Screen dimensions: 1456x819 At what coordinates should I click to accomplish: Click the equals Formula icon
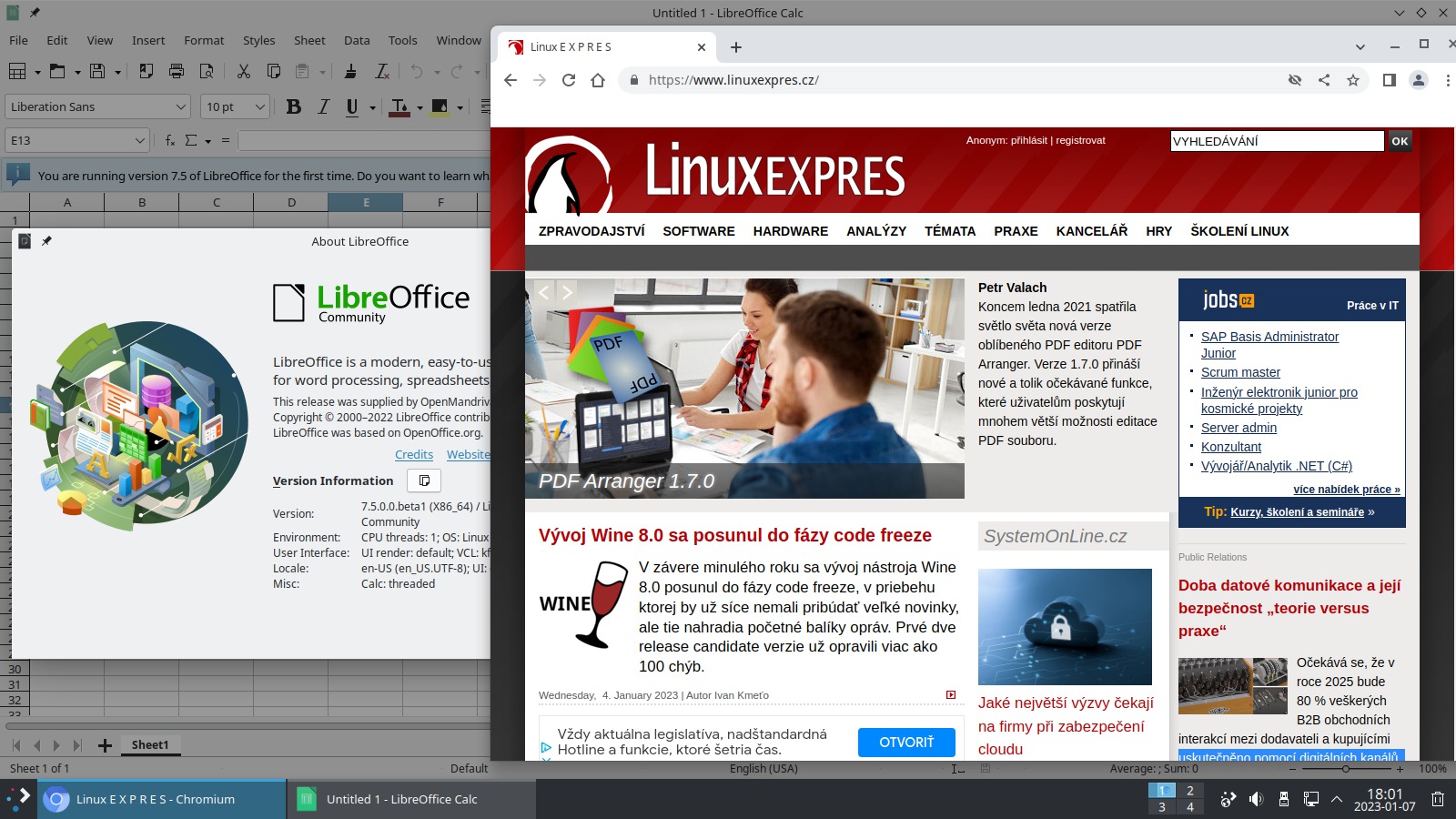(x=225, y=140)
